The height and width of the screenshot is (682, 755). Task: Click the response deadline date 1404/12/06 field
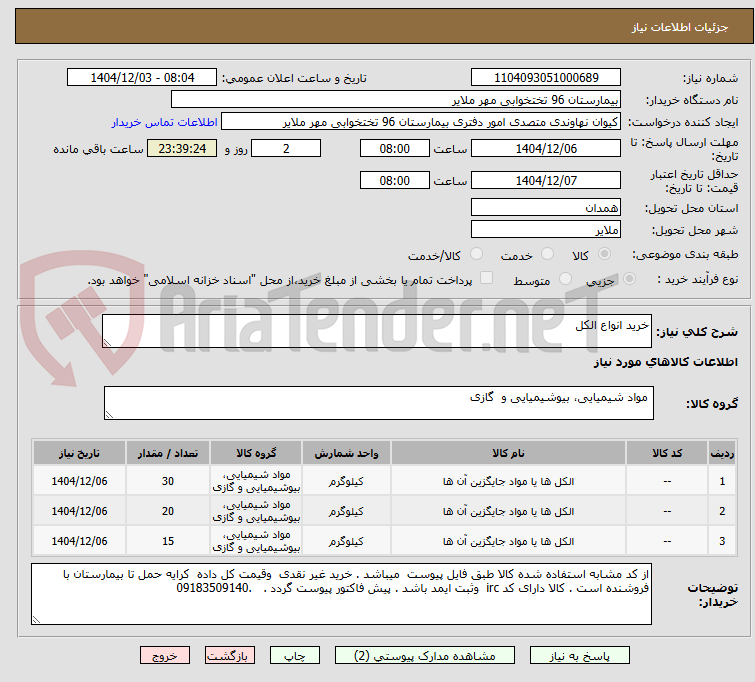(546, 148)
